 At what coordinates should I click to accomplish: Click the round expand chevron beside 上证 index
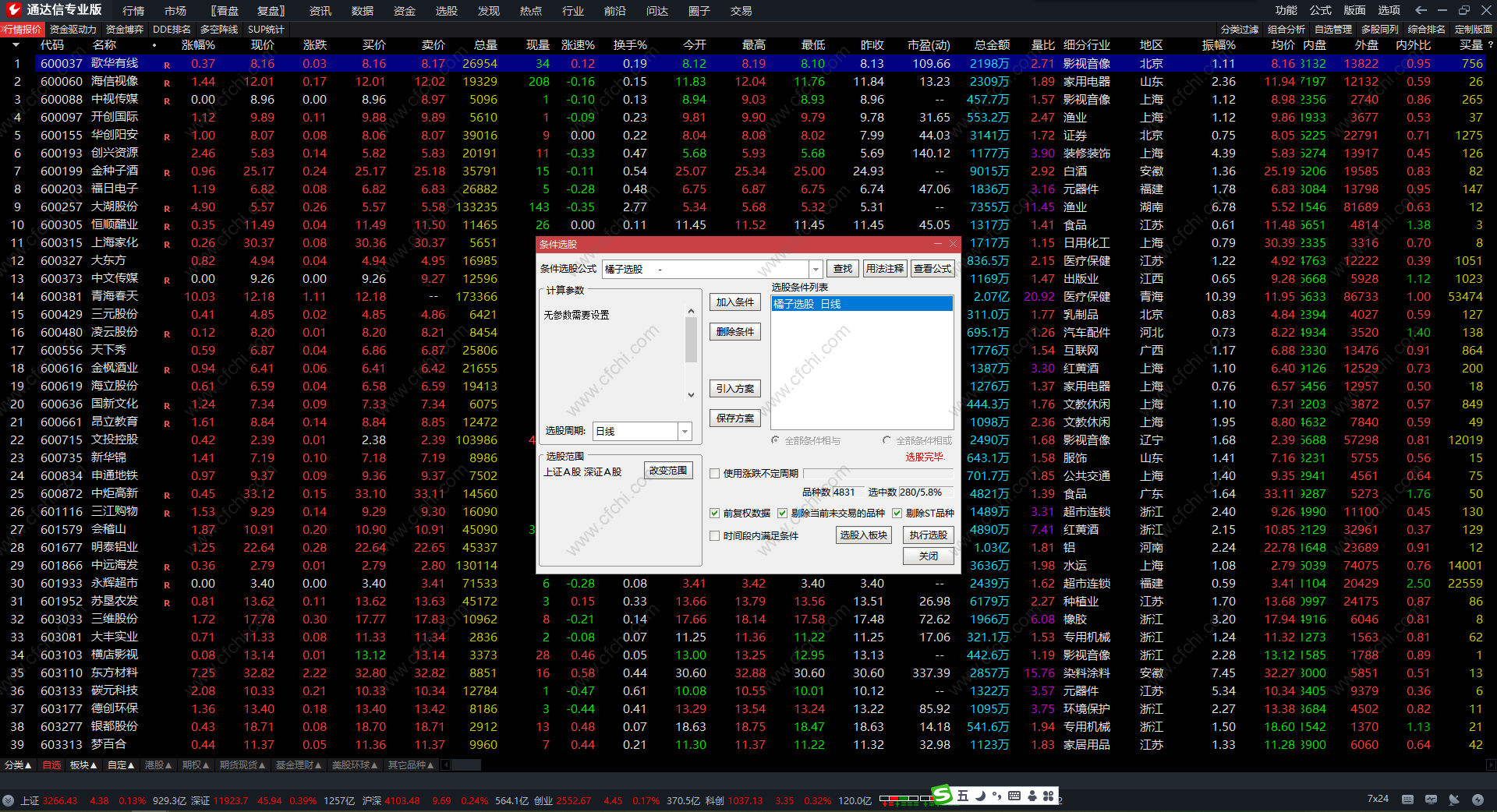click(9, 800)
